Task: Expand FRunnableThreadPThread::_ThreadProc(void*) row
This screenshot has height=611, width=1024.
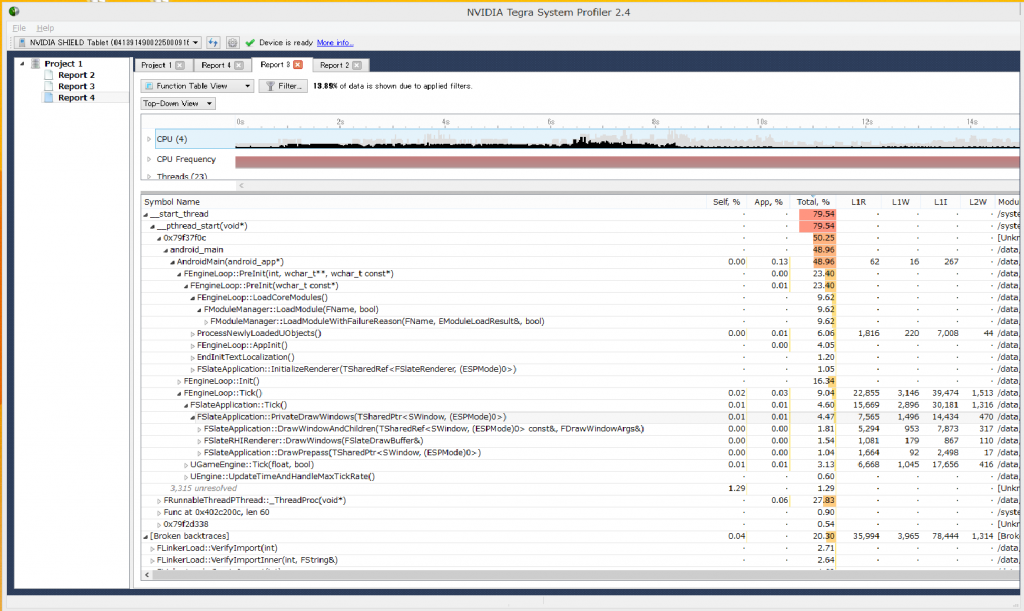Action: coord(159,501)
